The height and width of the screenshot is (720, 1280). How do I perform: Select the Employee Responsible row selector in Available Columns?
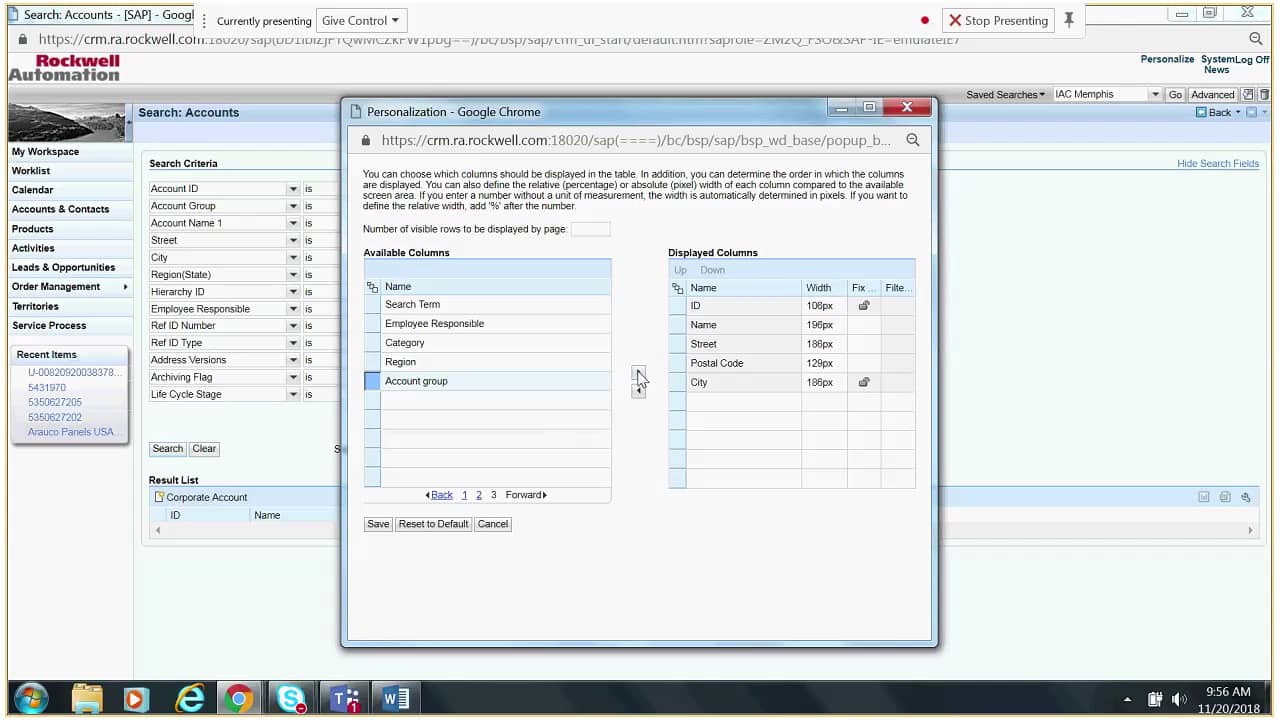(372, 324)
